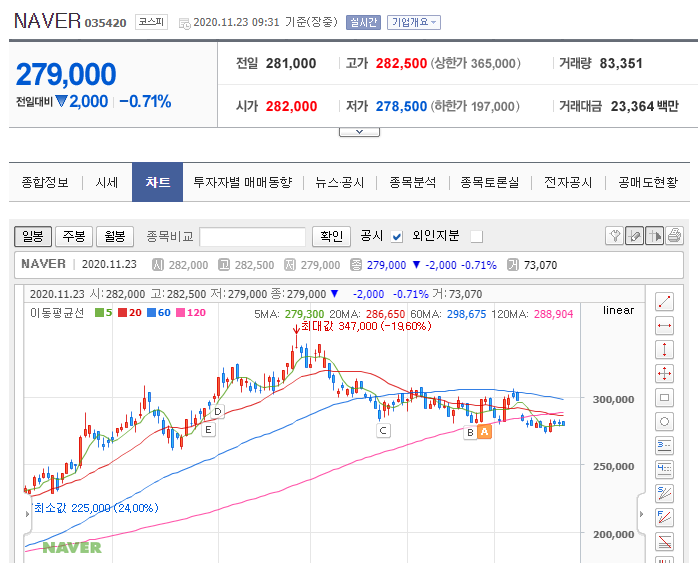This screenshot has width=698, height=563.
Task: Click the 120MA 288,904 value
Action: click(x=554, y=314)
